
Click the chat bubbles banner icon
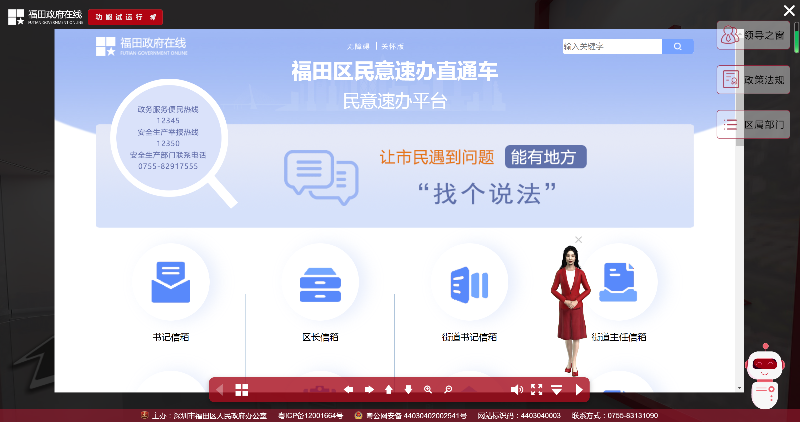coord(321,177)
